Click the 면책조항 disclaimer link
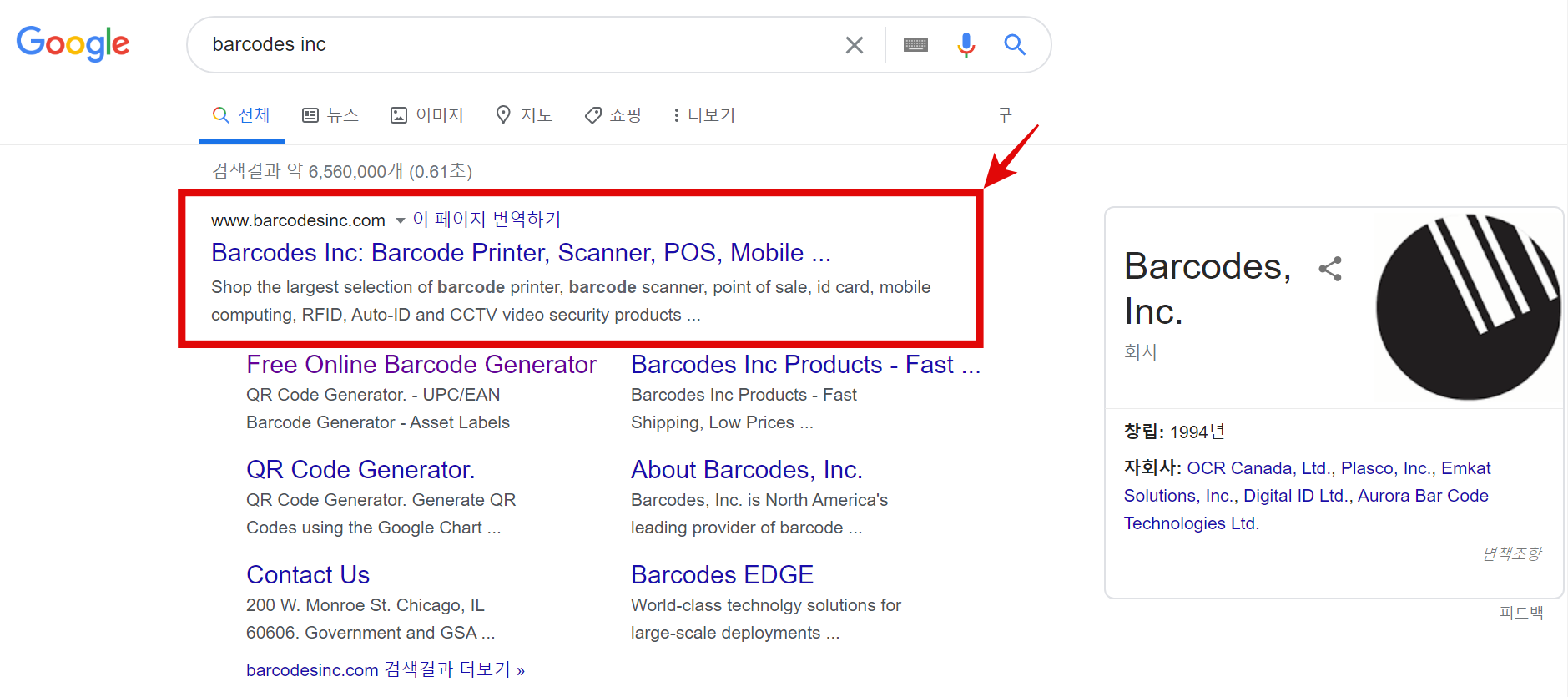Screen dimensions: 1568x697 1512,553
